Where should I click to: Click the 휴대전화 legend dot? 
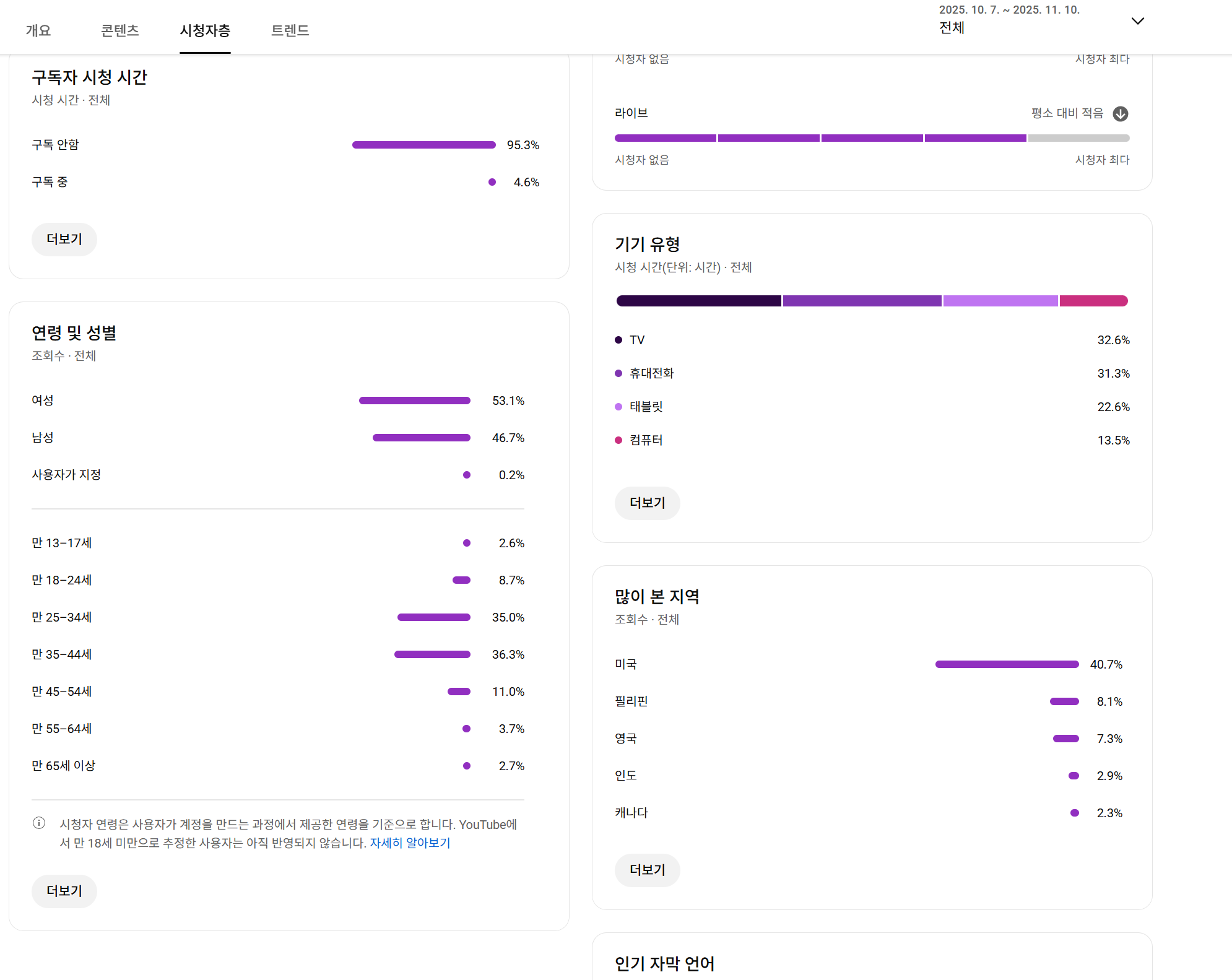(x=618, y=373)
